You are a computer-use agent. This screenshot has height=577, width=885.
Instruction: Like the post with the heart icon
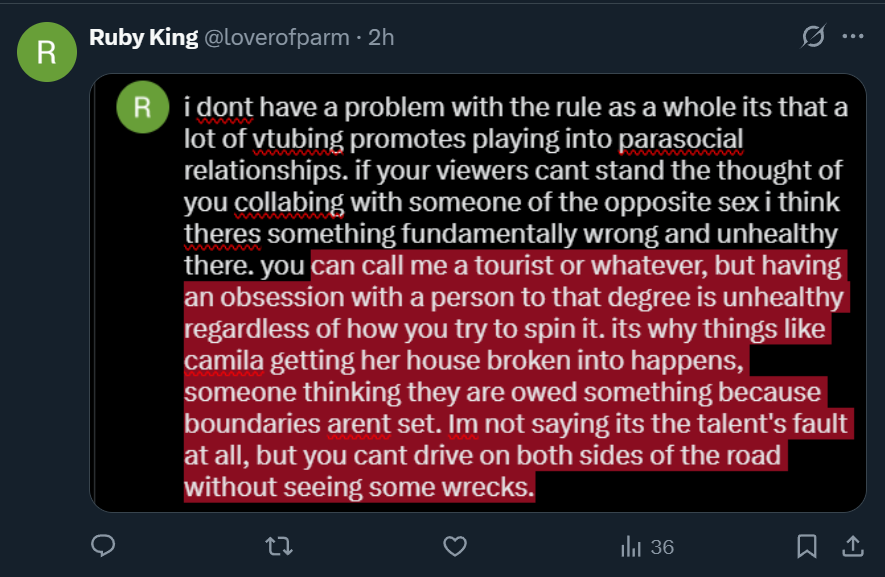point(455,546)
